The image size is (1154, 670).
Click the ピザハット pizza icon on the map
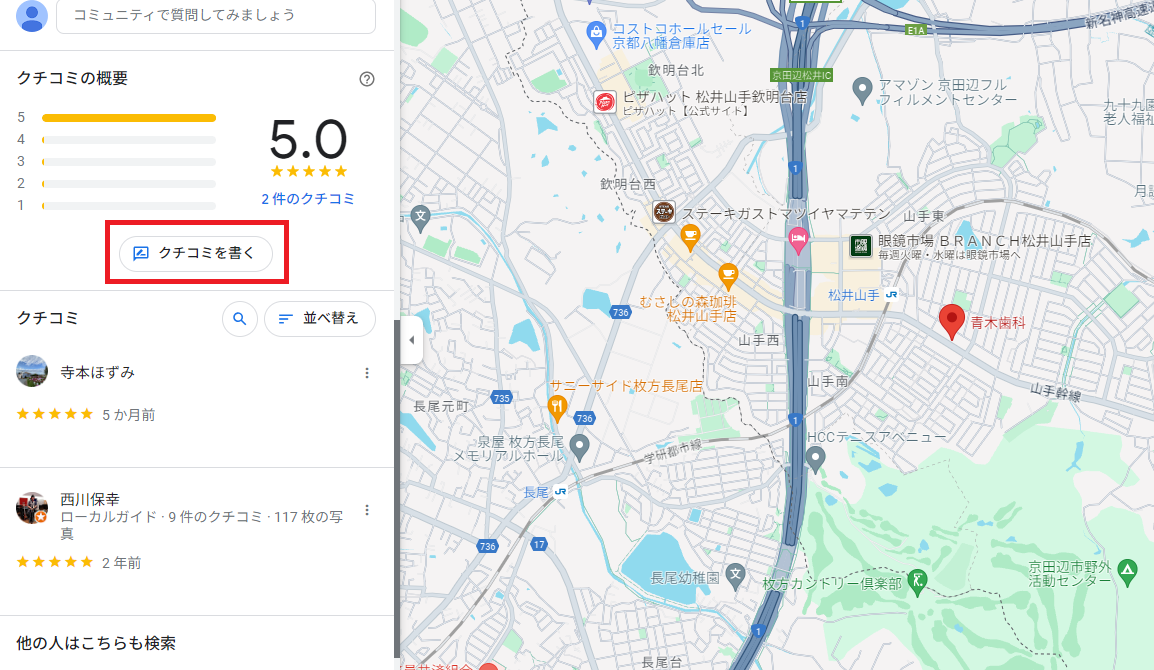(x=604, y=101)
